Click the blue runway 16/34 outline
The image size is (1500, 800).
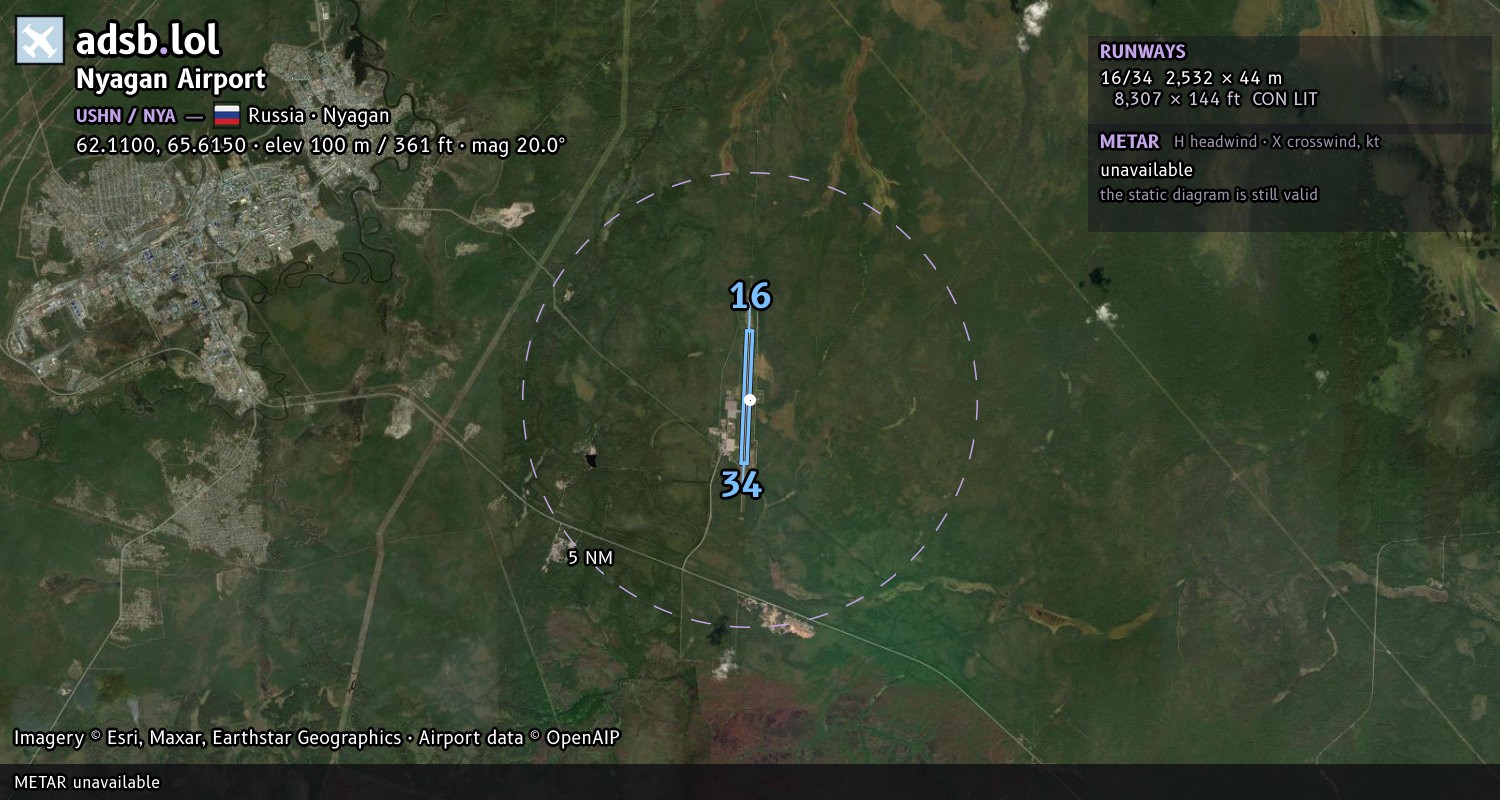coord(747,397)
